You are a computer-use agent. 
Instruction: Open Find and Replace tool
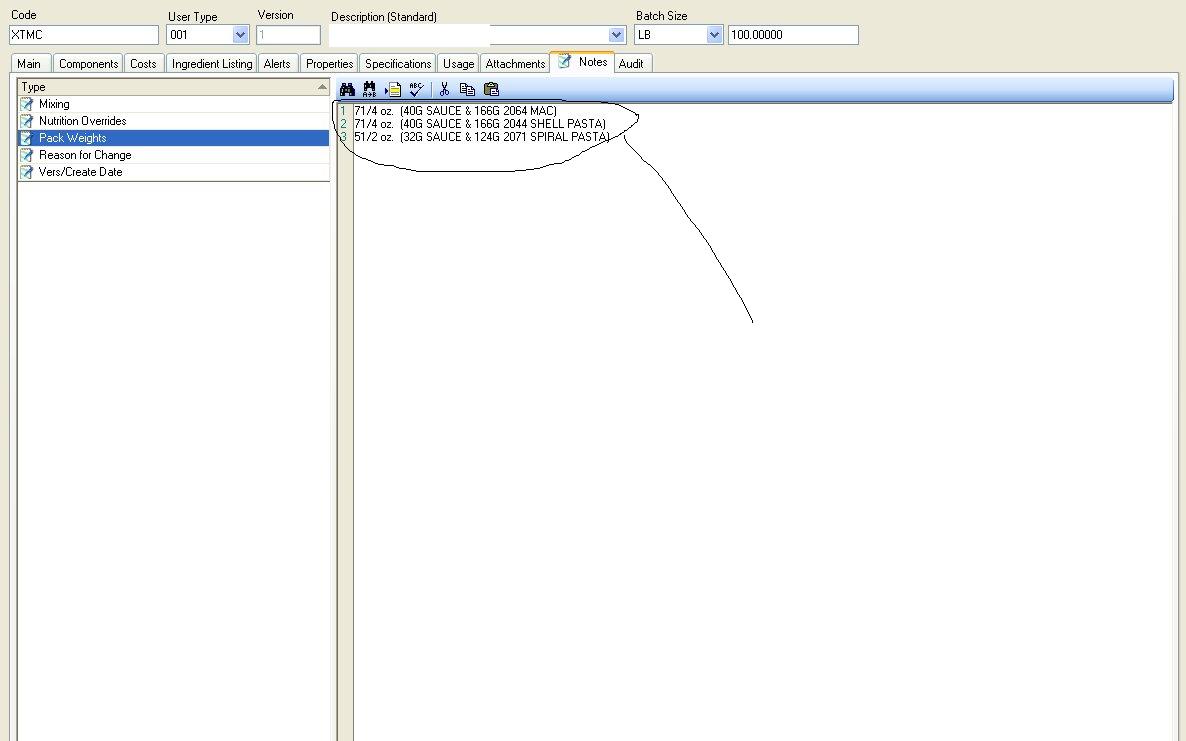[369, 89]
